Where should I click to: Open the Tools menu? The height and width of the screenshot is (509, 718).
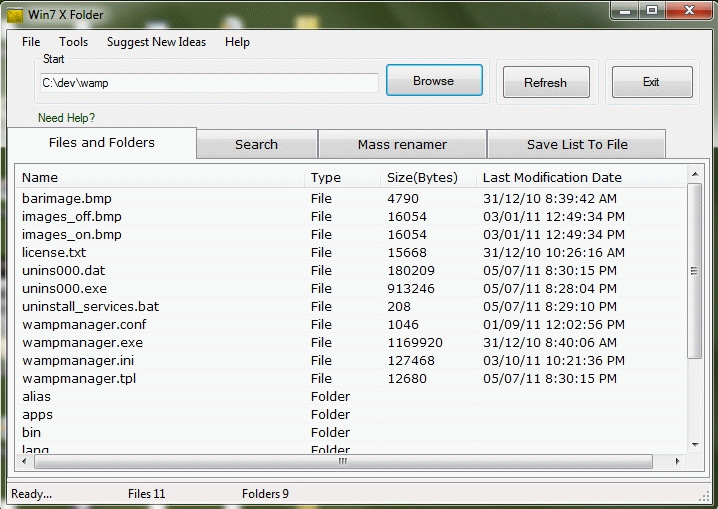tap(73, 42)
